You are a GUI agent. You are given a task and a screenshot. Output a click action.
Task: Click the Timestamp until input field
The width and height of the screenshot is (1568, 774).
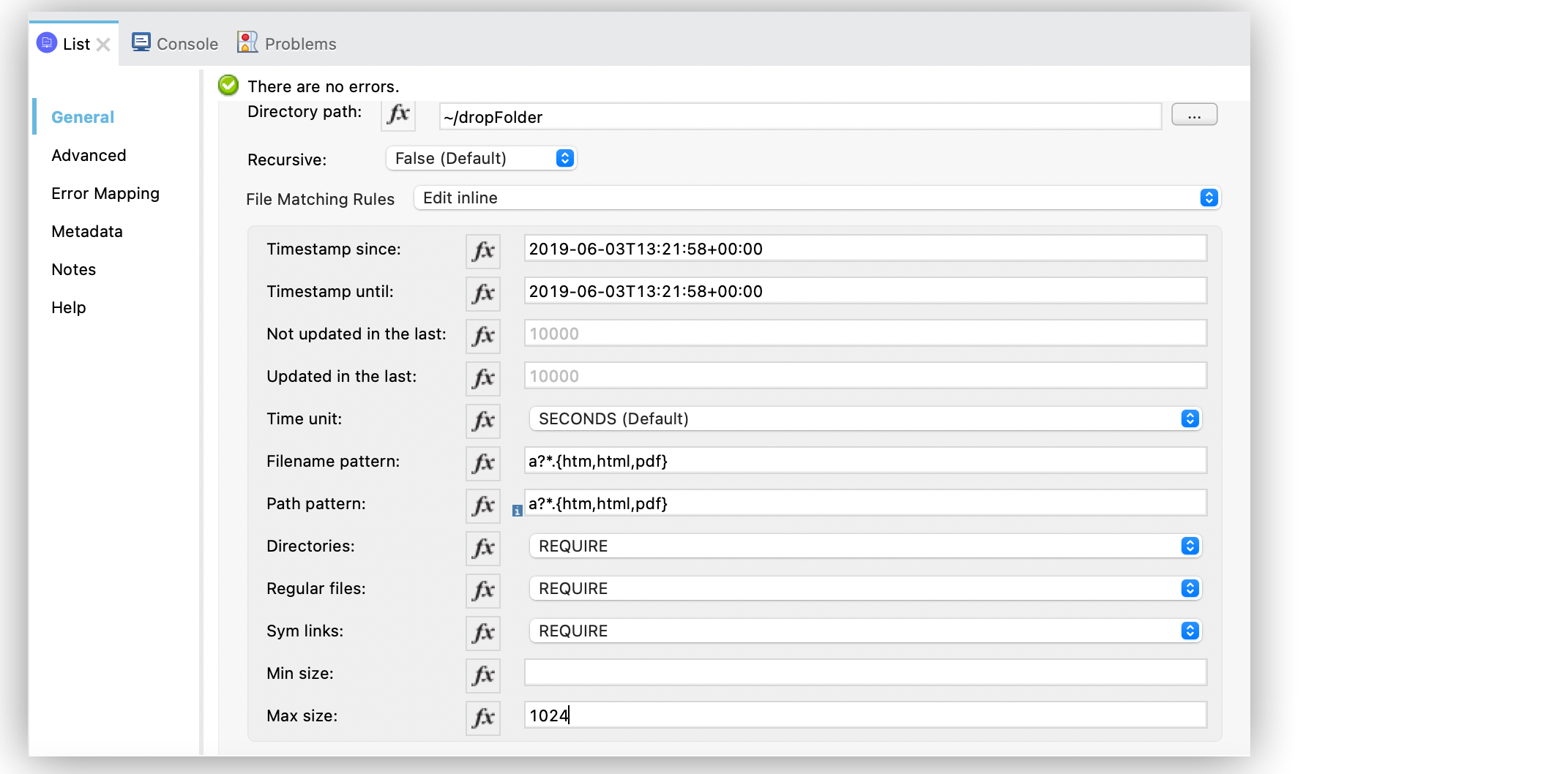tap(865, 291)
